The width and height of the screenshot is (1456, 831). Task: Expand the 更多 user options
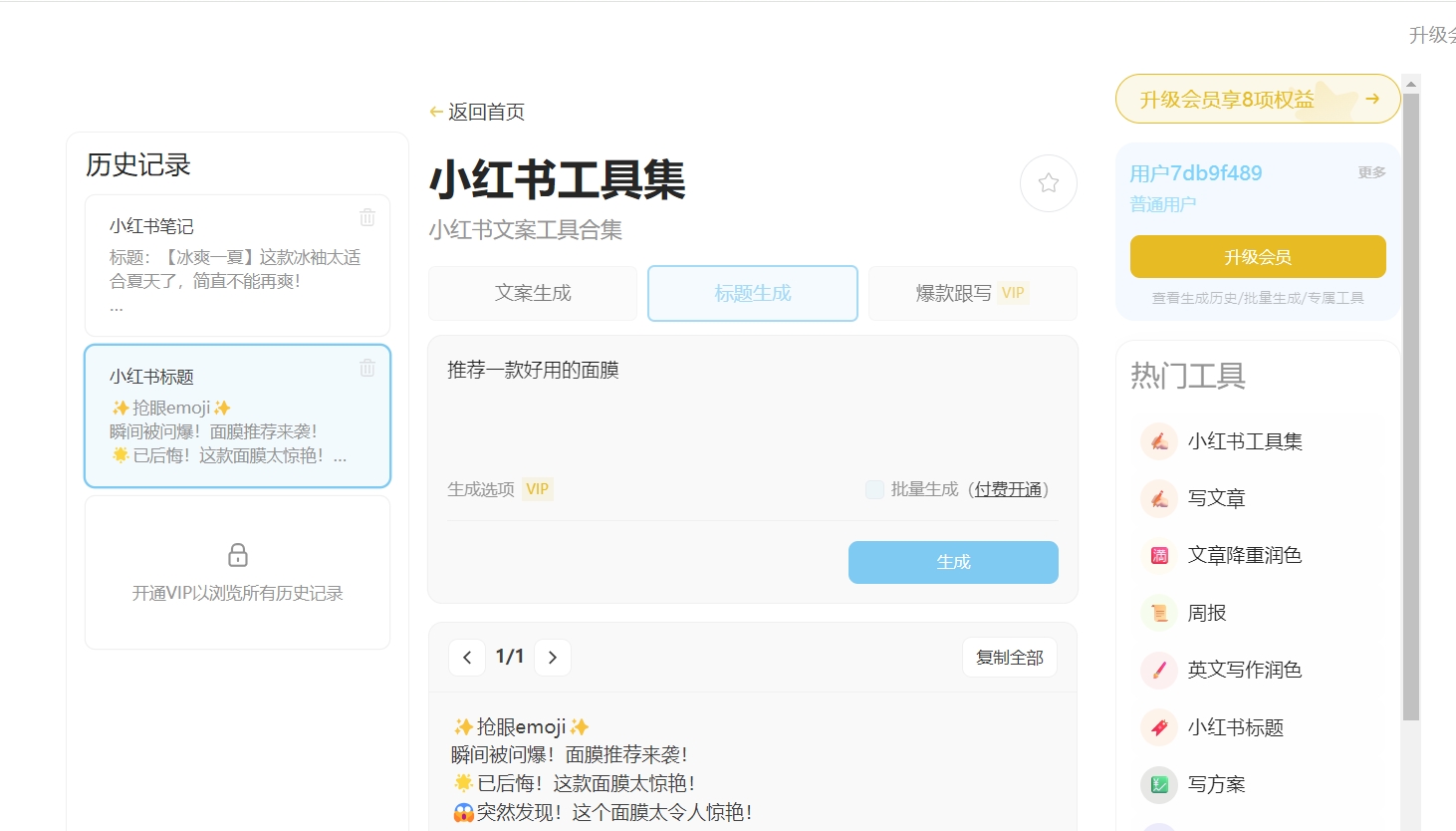(x=1372, y=171)
